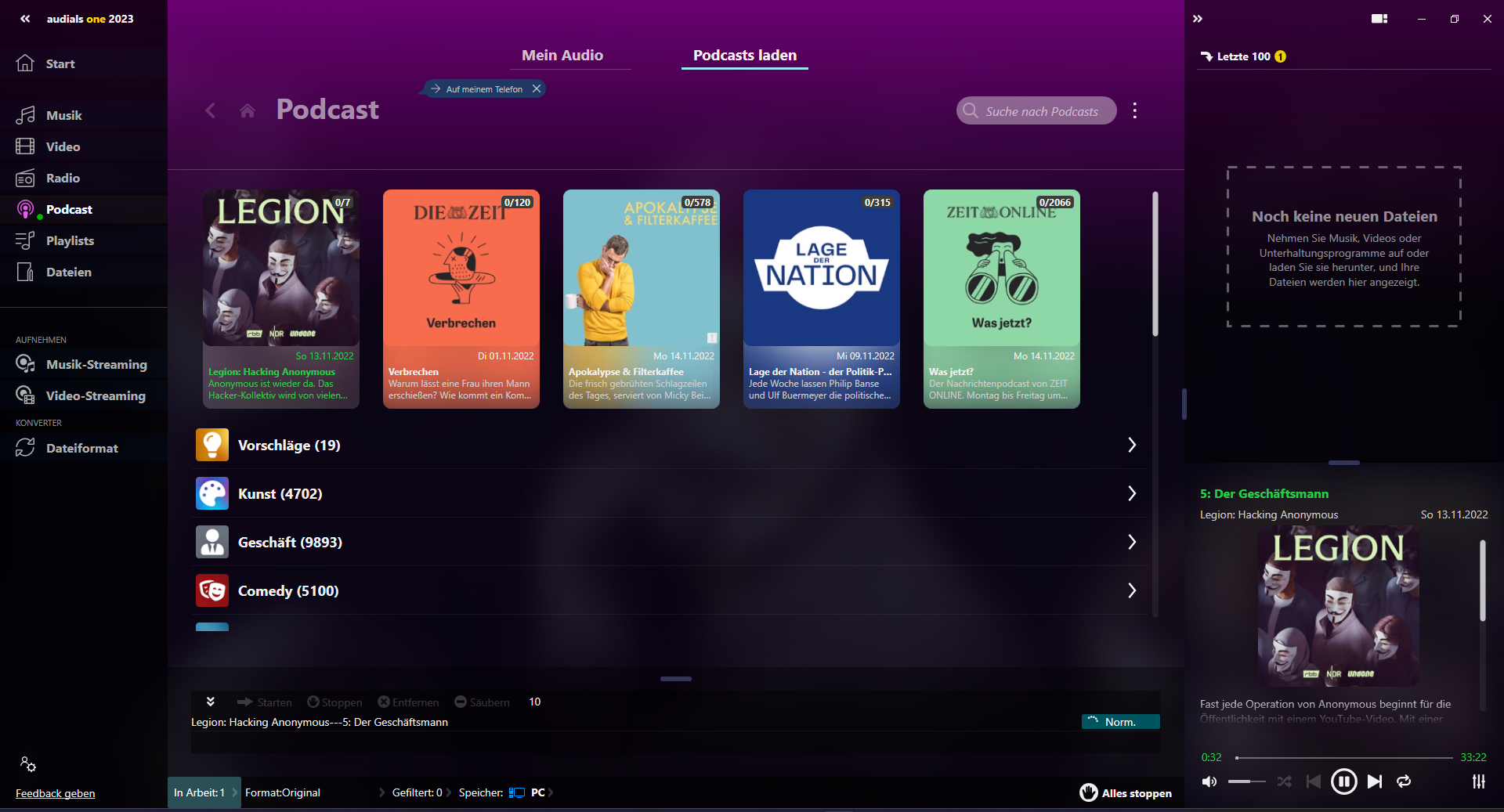Adjust the volume slider
This screenshot has height=812, width=1504.
coord(1246,781)
